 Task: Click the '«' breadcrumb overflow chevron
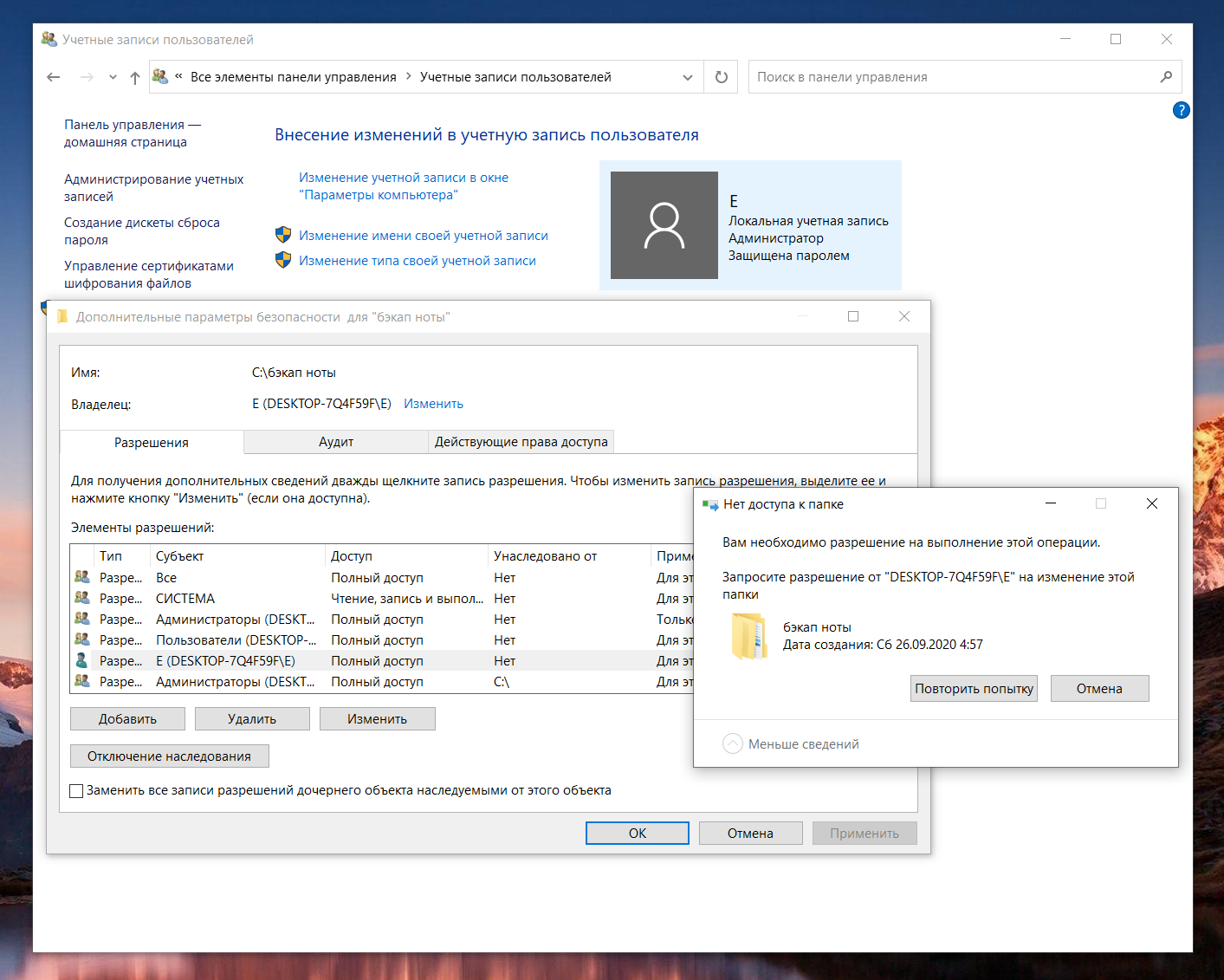178,76
